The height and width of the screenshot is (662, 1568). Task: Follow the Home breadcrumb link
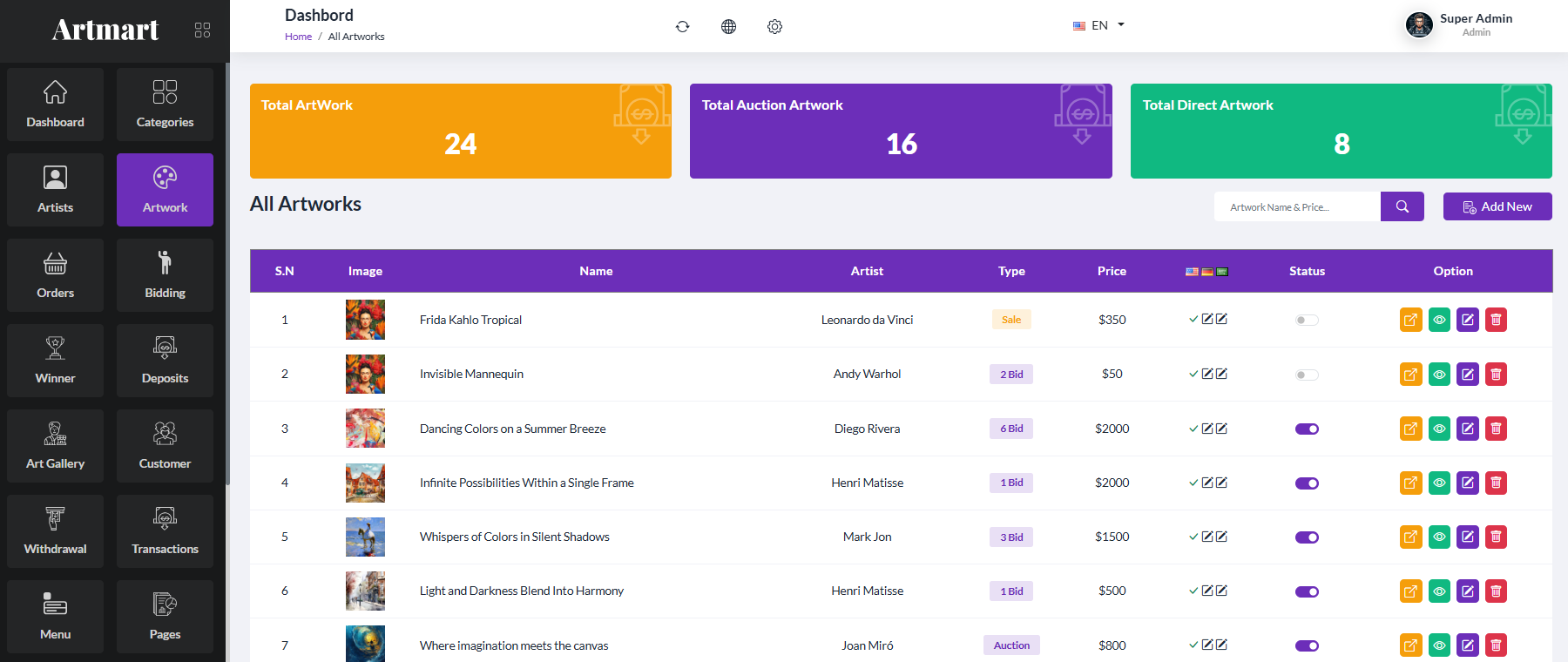pyautogui.click(x=298, y=37)
